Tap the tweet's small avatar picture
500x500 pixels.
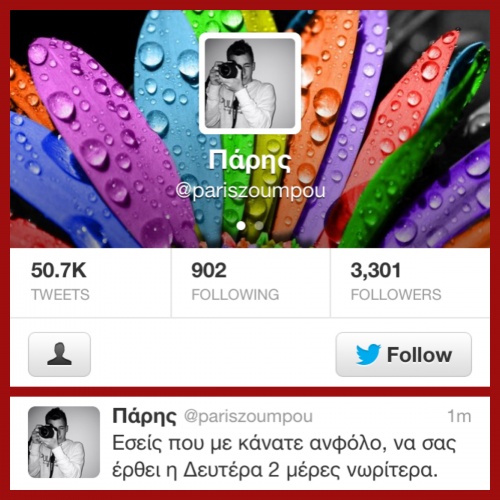coord(64,442)
